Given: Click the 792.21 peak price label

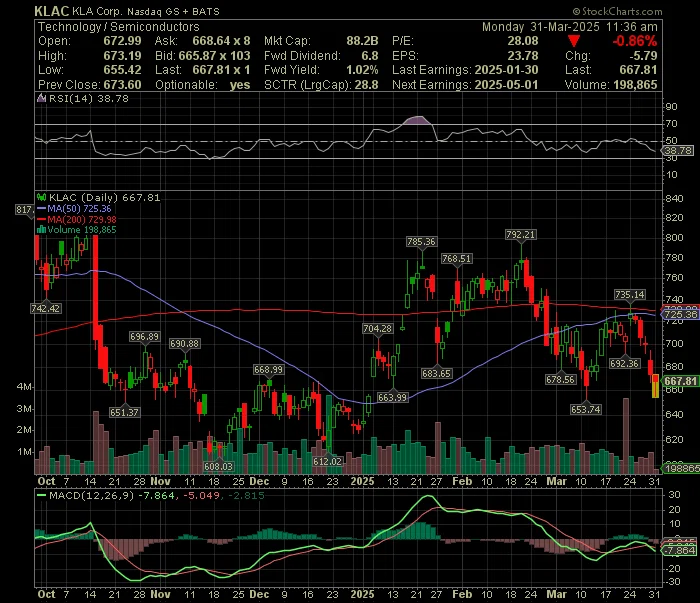Looking at the screenshot, I should (521, 234).
